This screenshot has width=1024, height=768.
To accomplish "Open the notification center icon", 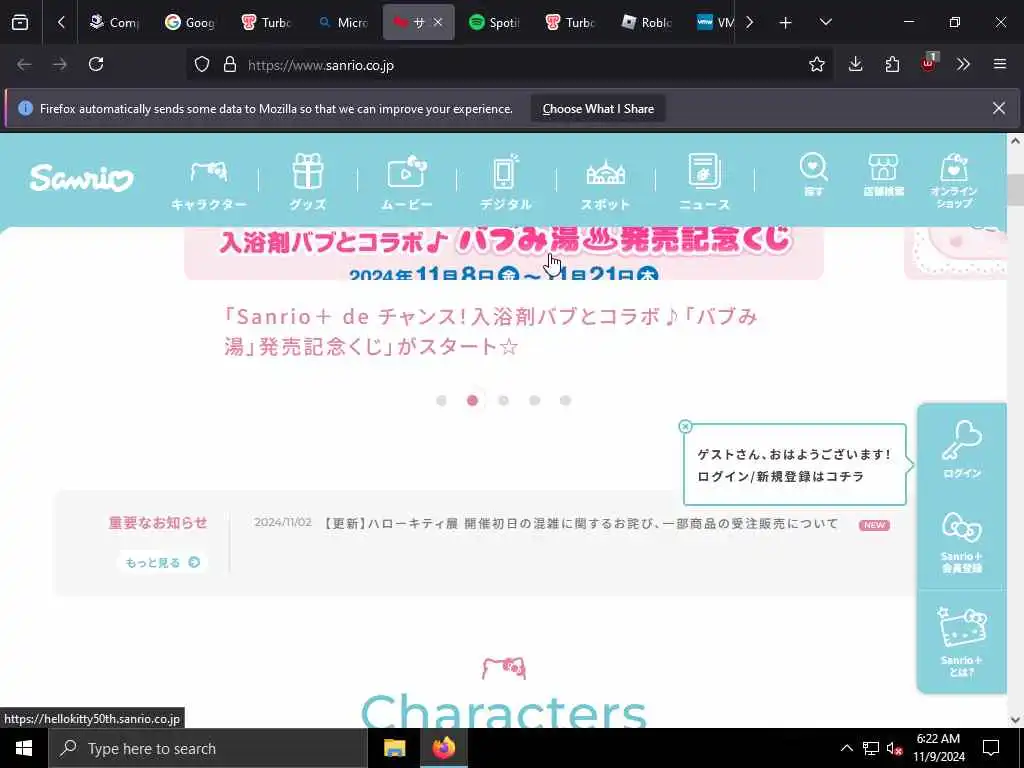I will [991, 748].
